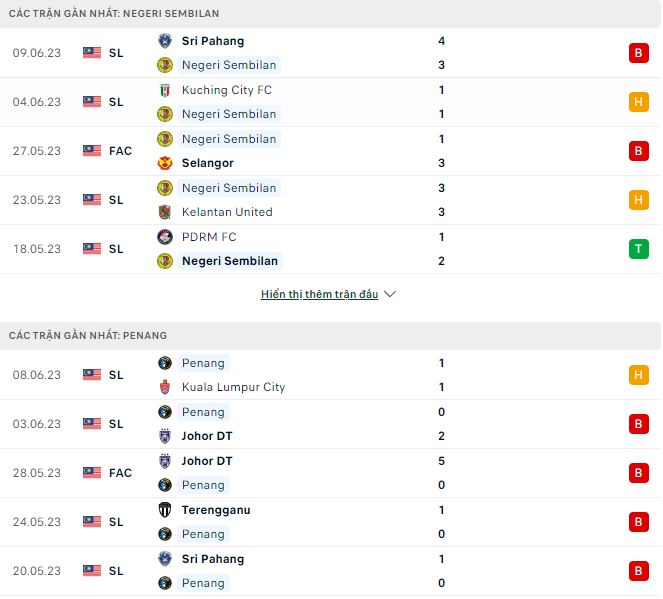Click the H badge for Penang vs Kuala Lumpur
Screen dimensions: 663x599
pyautogui.click(x=638, y=375)
